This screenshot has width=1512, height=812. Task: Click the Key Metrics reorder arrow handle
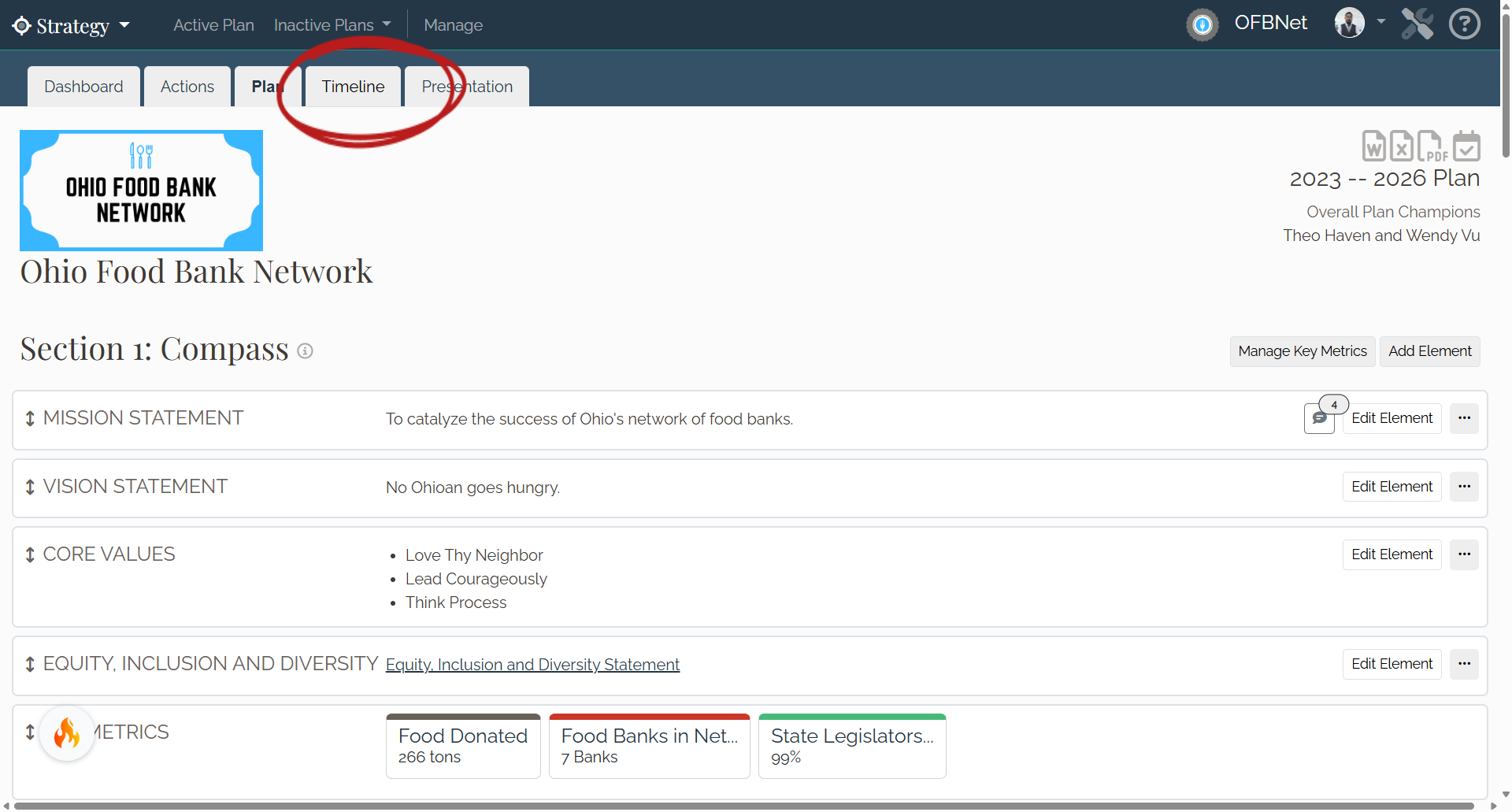[30, 732]
